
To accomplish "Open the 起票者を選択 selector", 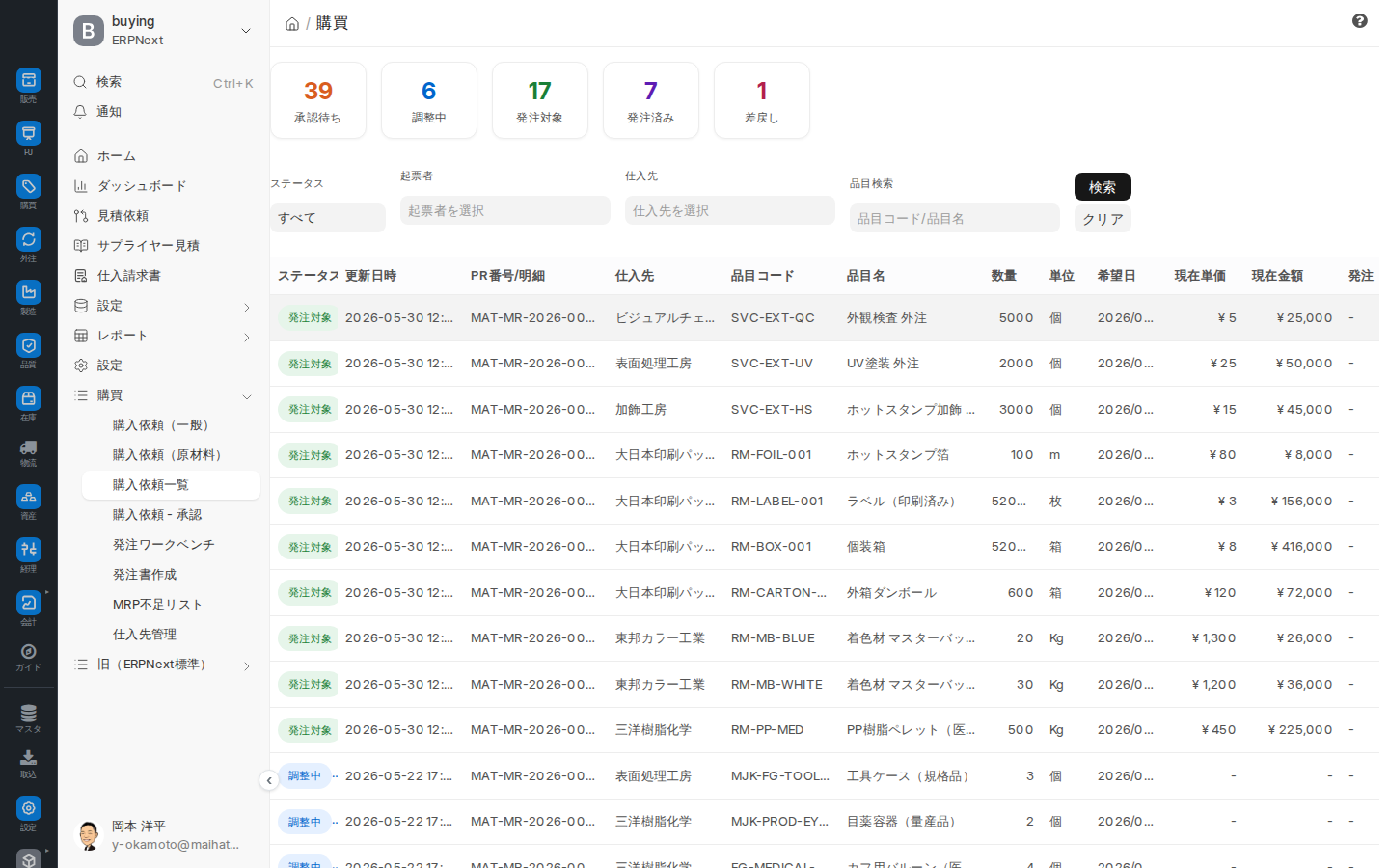I will (x=505, y=210).
